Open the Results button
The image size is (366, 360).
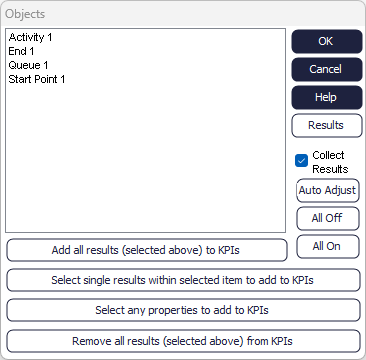(327, 125)
